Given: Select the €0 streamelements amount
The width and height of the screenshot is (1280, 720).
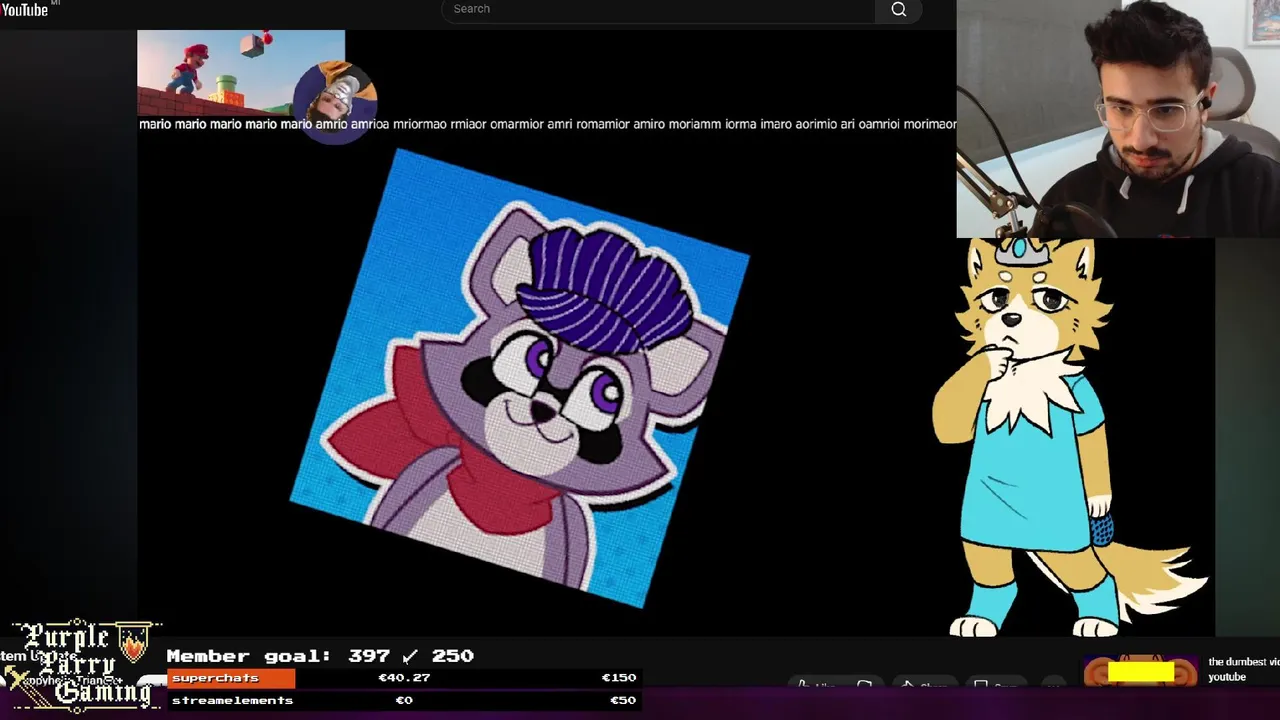Looking at the screenshot, I should click(x=404, y=700).
